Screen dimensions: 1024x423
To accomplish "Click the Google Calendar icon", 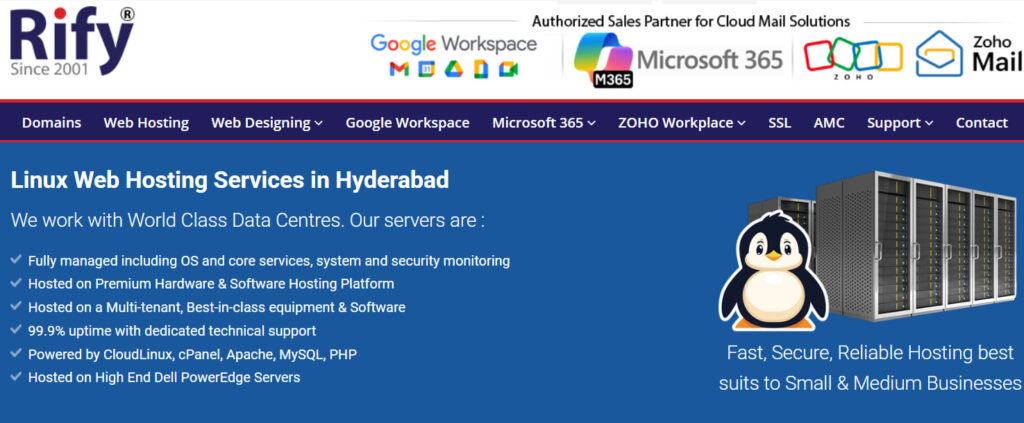I will pos(426,69).
